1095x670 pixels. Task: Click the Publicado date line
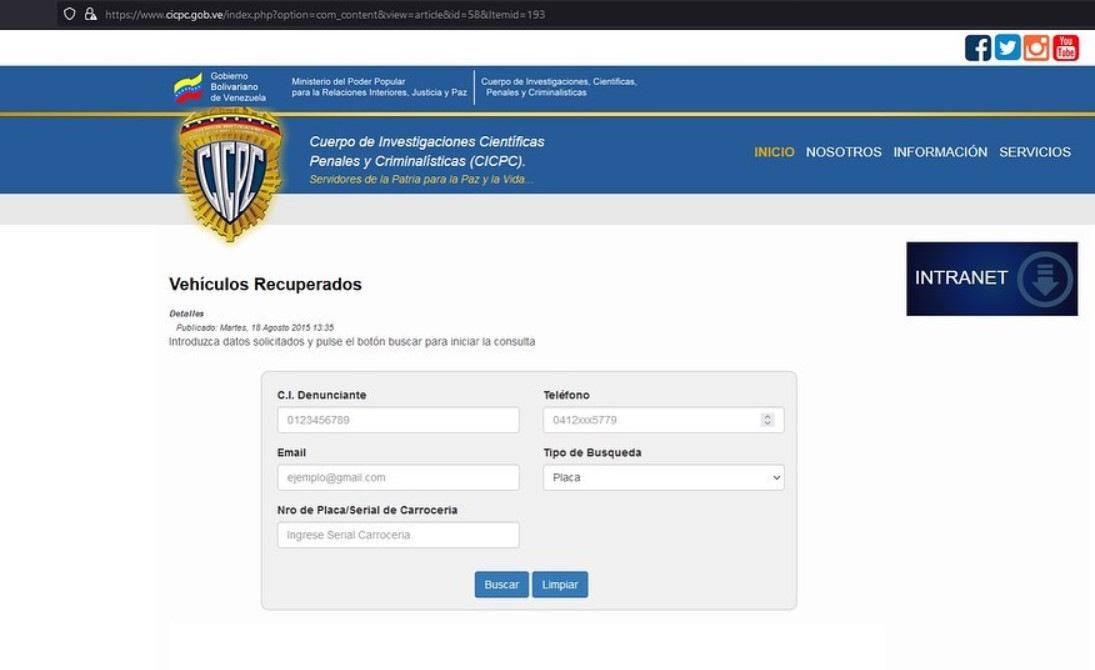(x=255, y=327)
